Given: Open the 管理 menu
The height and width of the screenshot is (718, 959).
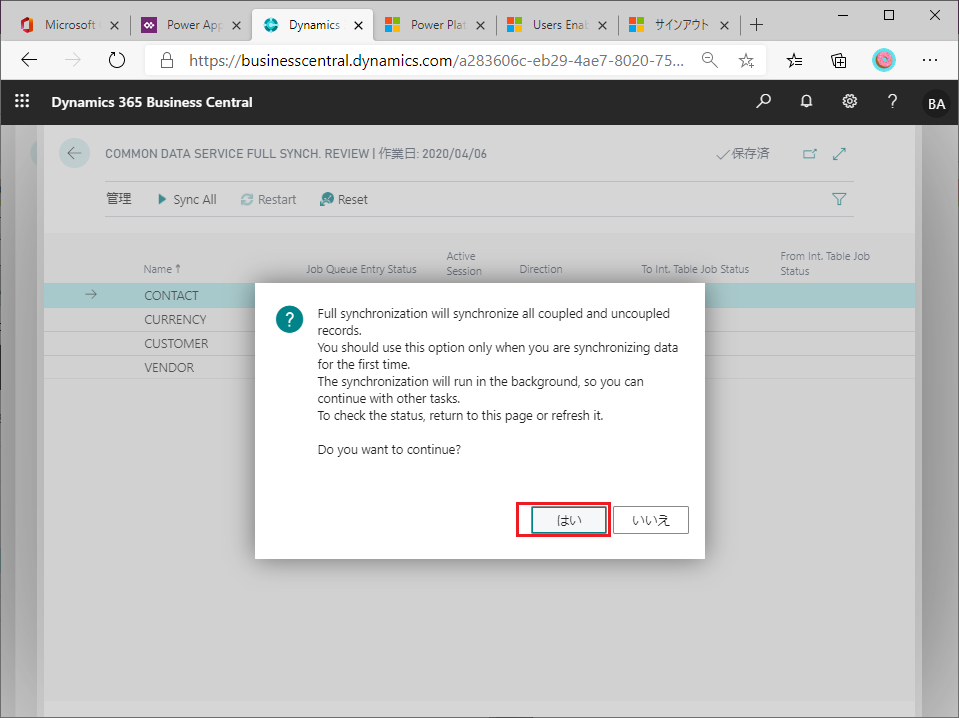Looking at the screenshot, I should coord(119,199).
